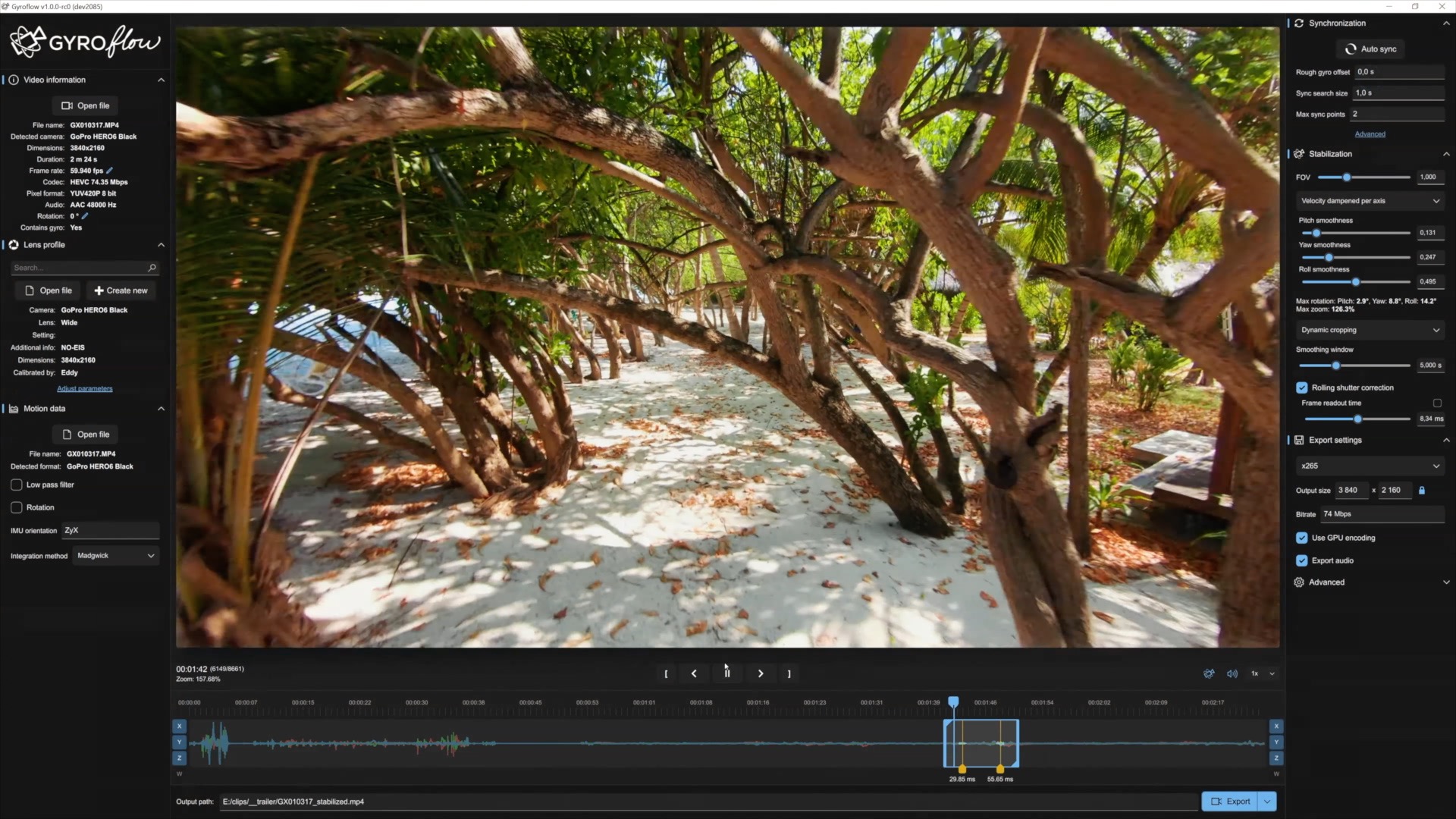The image size is (1456, 819).
Task: Click the IMU orientation field
Action: [111, 531]
